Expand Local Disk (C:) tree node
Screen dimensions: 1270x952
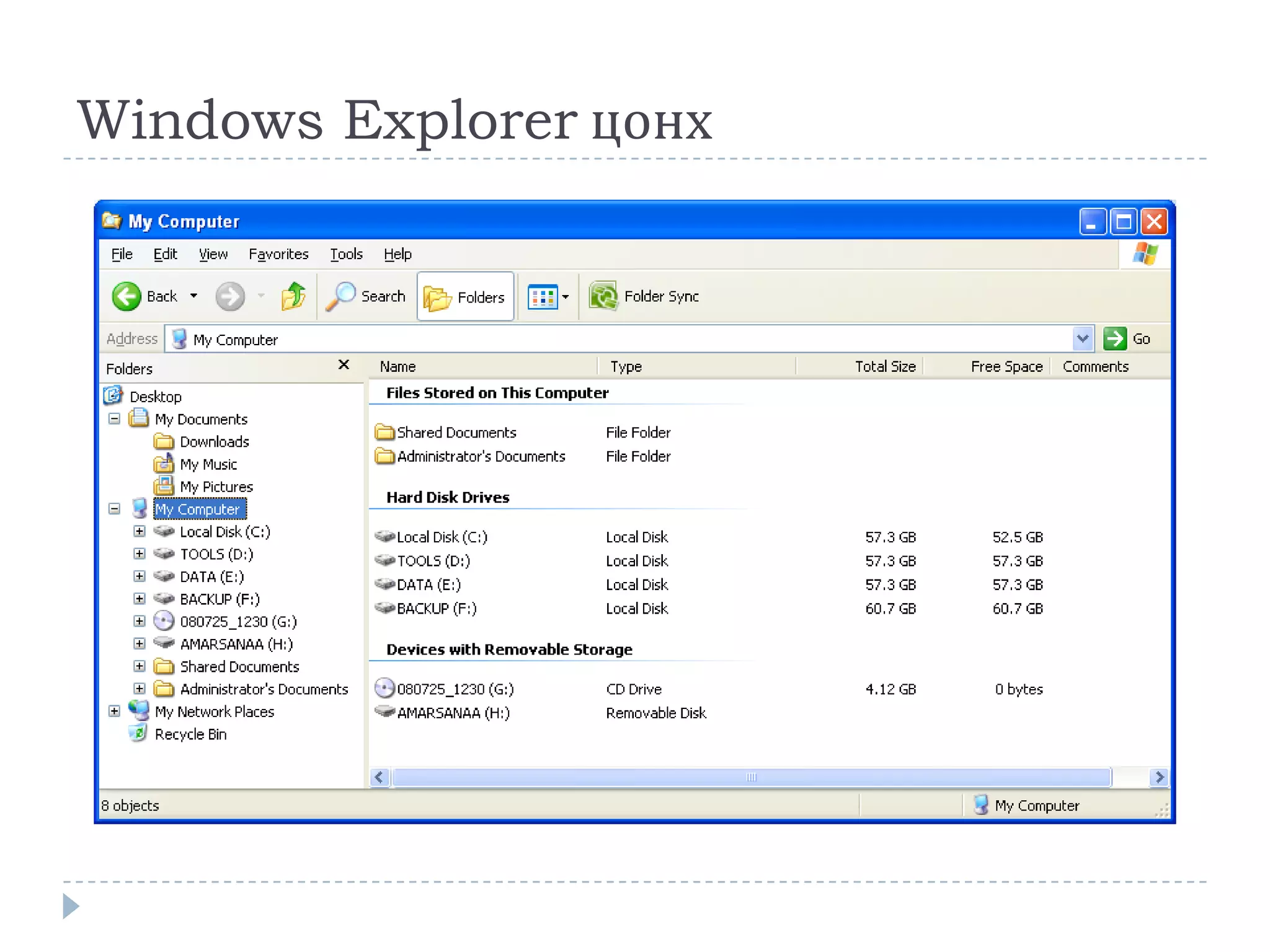pyautogui.click(x=140, y=531)
